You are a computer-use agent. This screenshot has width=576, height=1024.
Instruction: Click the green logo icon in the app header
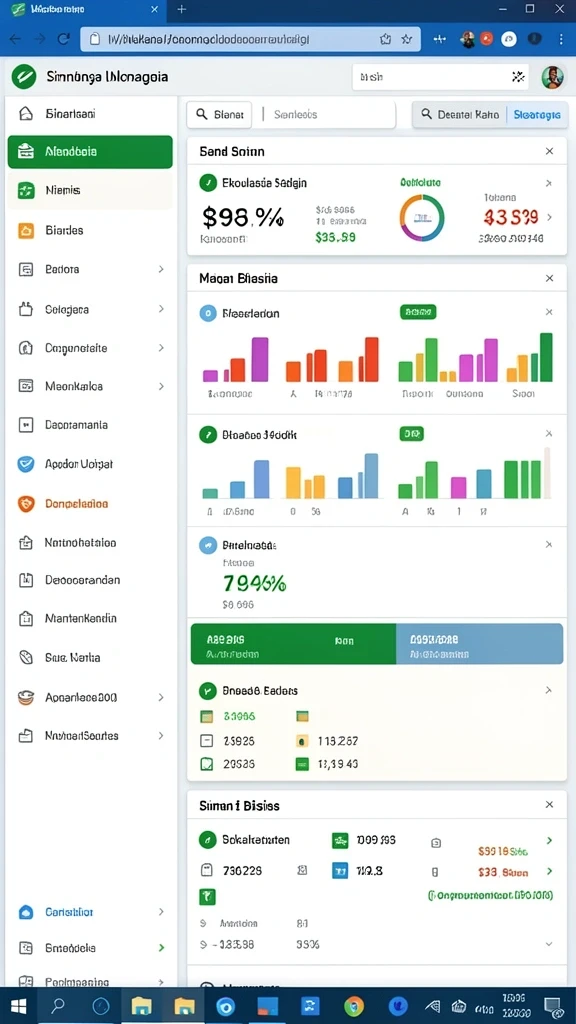[x=24, y=77]
